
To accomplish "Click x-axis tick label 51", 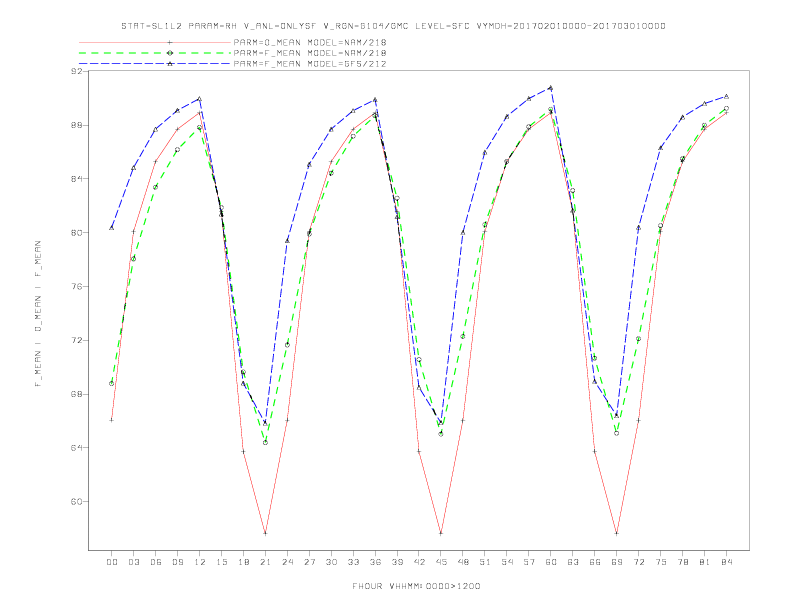I will pos(485,562).
